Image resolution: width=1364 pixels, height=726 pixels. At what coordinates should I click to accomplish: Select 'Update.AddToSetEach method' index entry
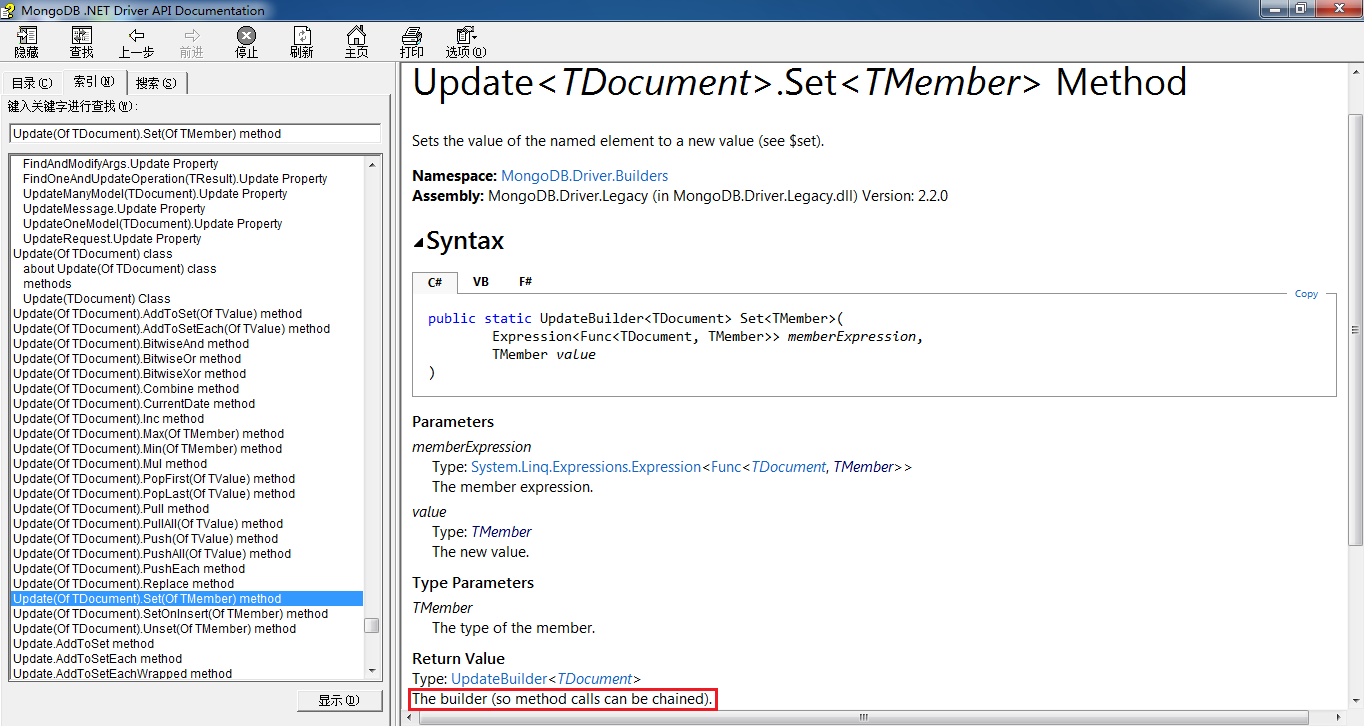coord(98,659)
